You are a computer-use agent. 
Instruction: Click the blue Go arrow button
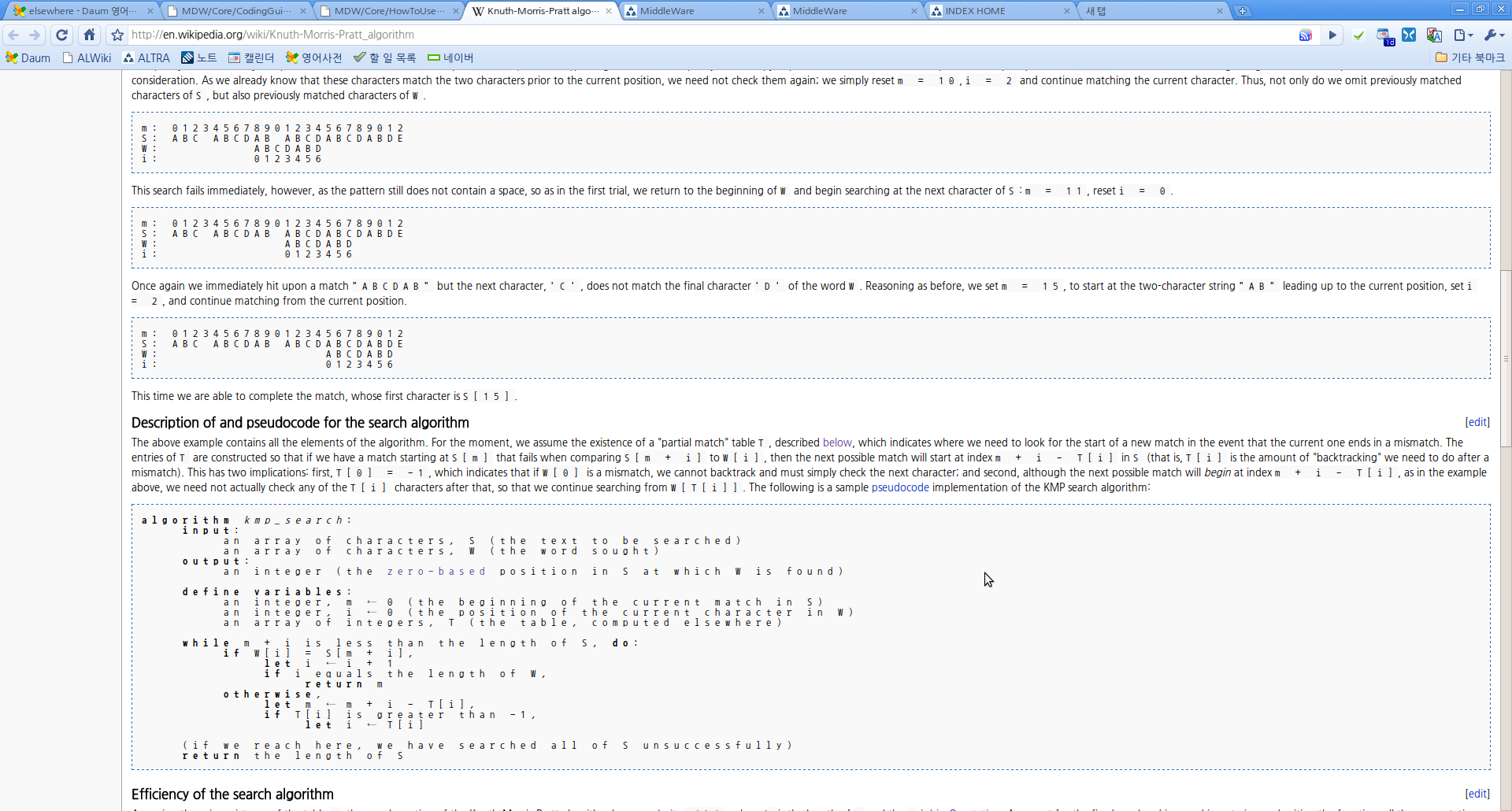pyautogui.click(x=1332, y=35)
